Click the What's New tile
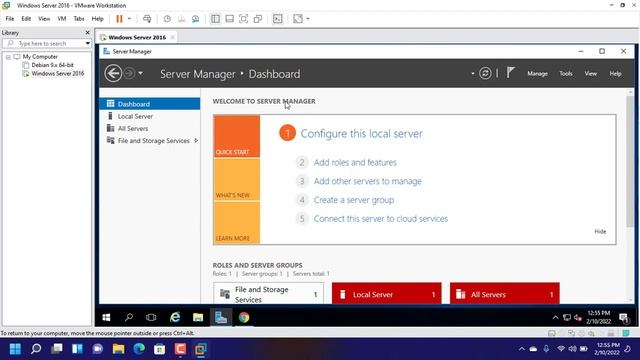The height and width of the screenshot is (360, 640). click(237, 179)
